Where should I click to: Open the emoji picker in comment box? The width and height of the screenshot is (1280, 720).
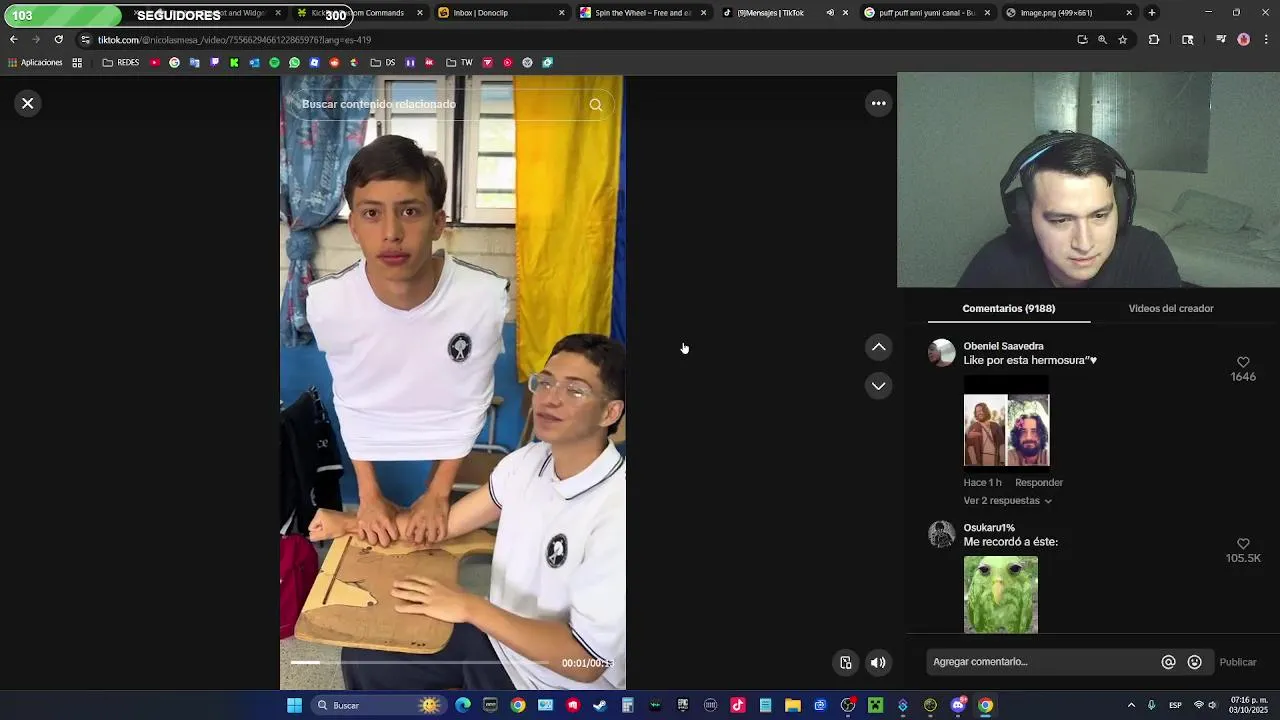1194,662
